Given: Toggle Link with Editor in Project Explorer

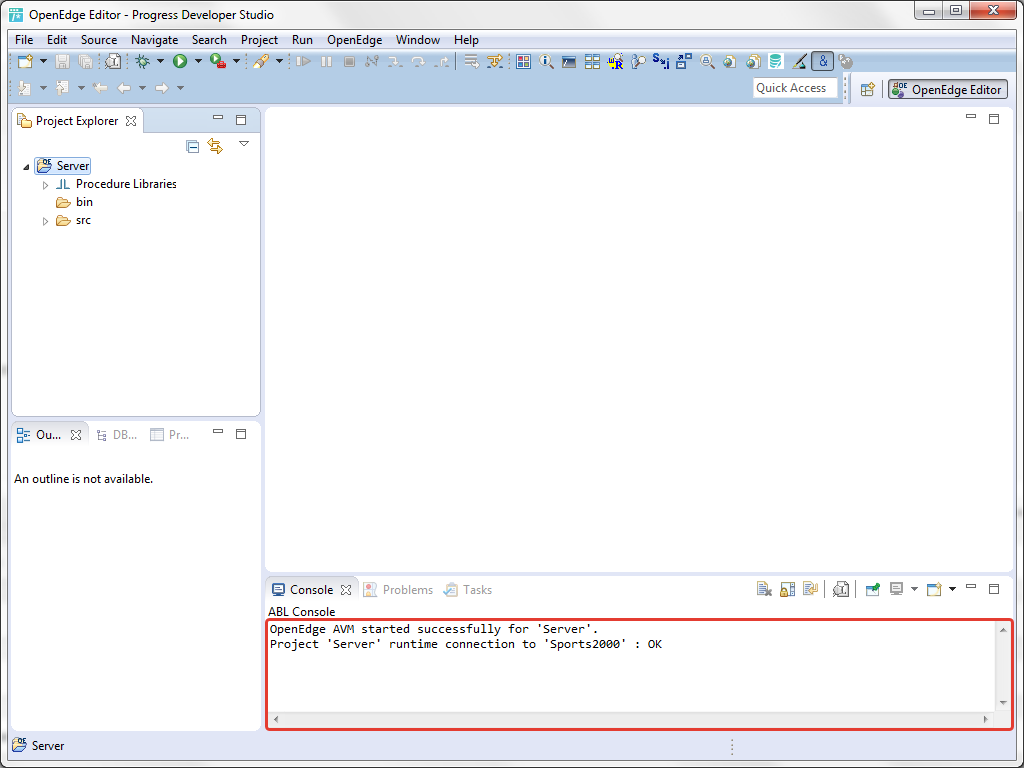Looking at the screenshot, I should tap(215, 146).
